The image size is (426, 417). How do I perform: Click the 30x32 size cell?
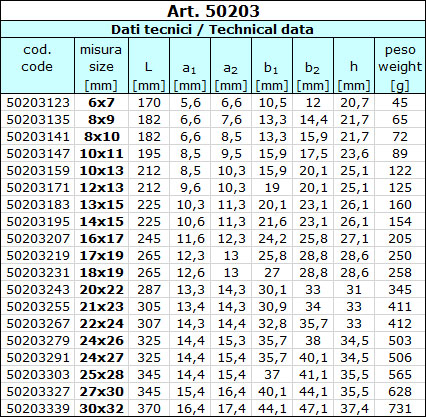(x=101, y=408)
